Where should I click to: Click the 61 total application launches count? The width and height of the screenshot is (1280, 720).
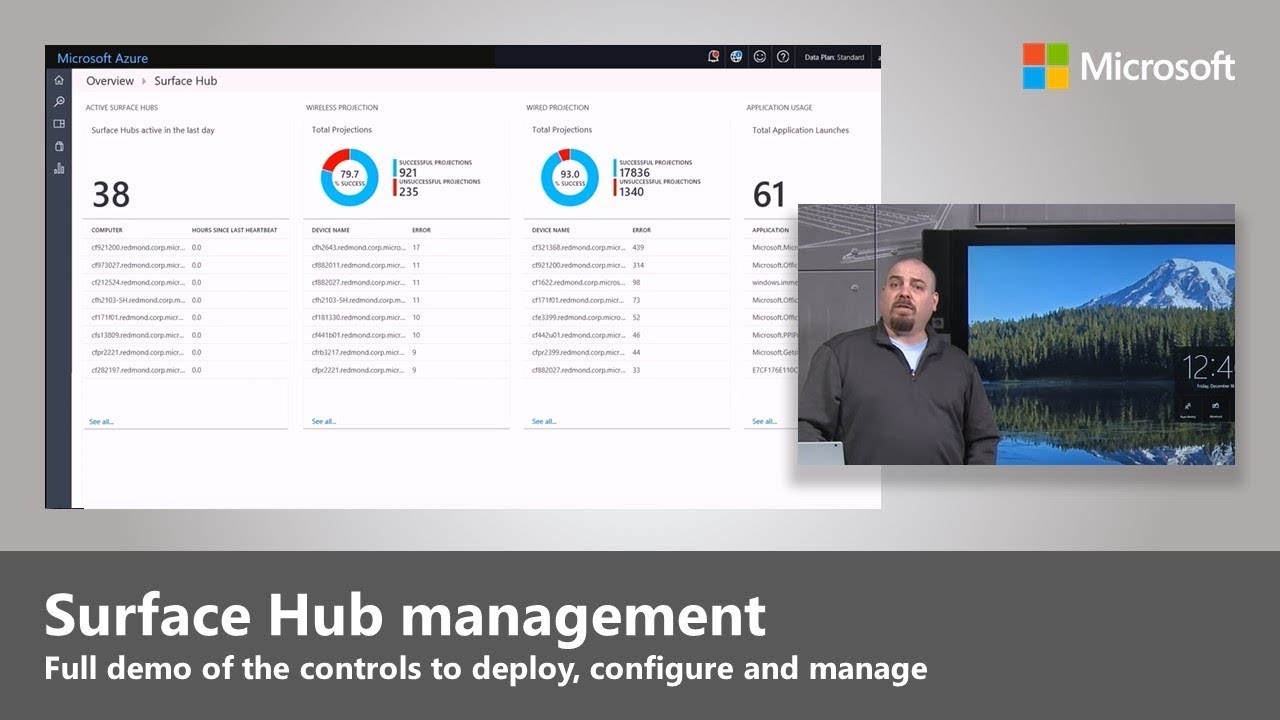769,194
